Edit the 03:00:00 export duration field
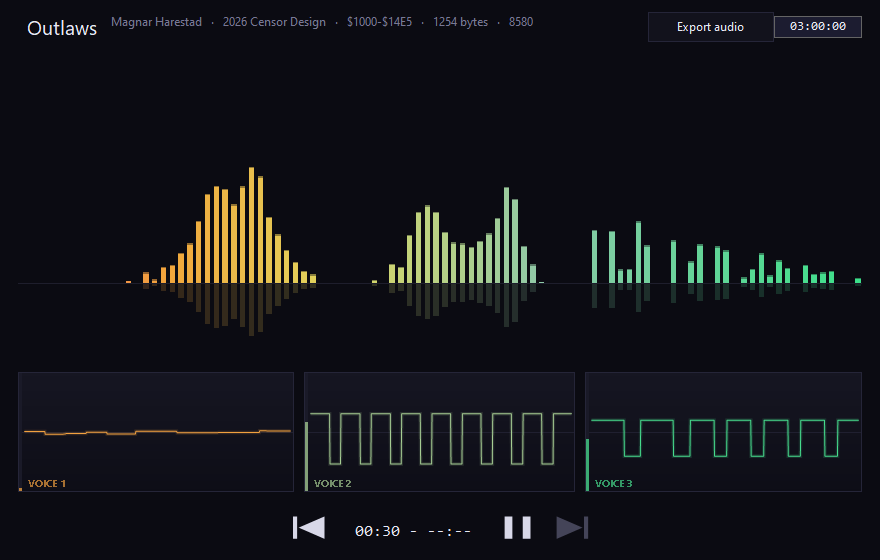 click(818, 26)
